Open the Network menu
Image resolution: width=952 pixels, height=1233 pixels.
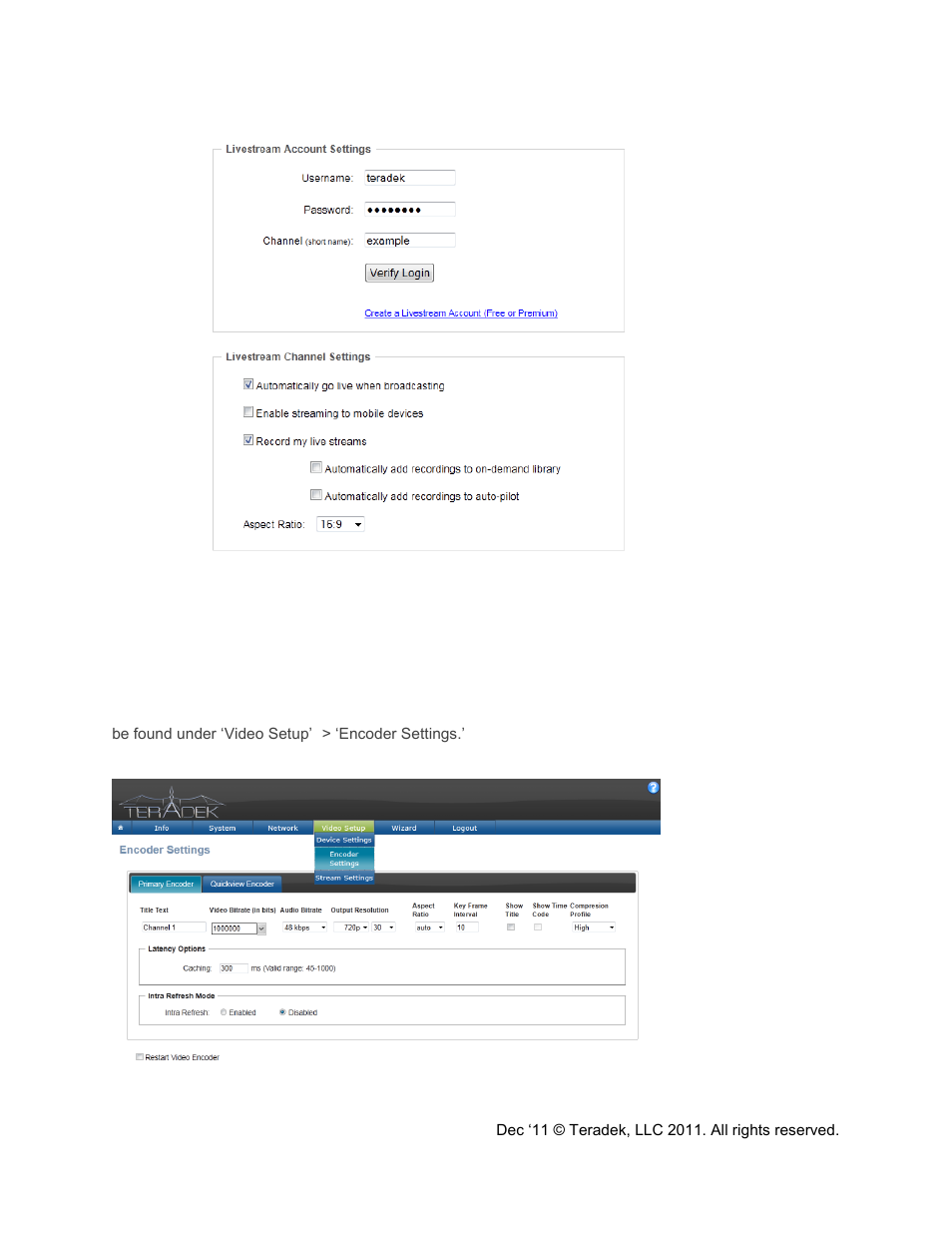282,828
